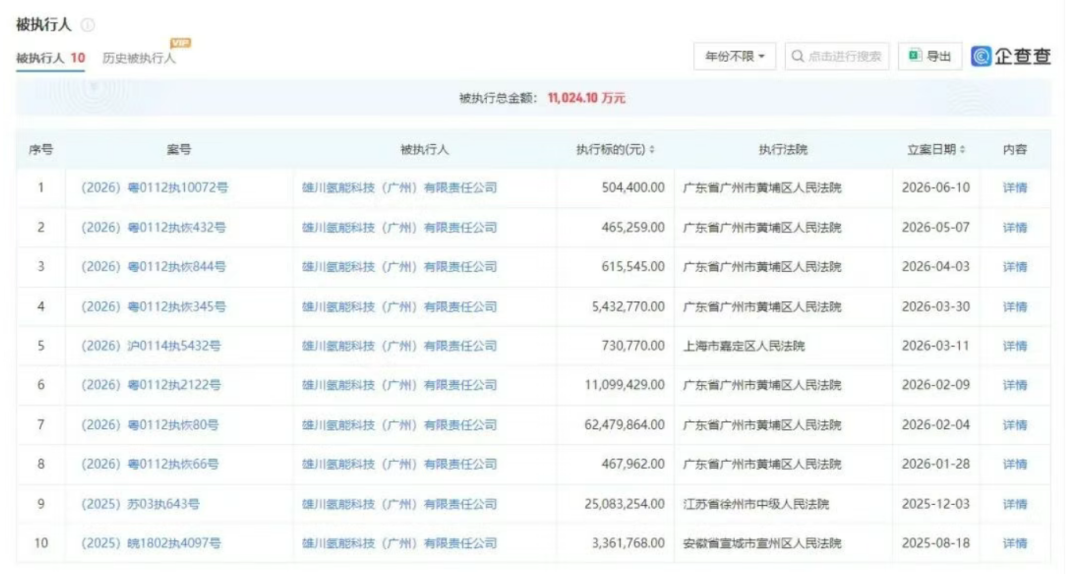This screenshot has height=574, width=1080.
Task: Sort by 执行标的(元) column arrows
Action: (x=652, y=150)
